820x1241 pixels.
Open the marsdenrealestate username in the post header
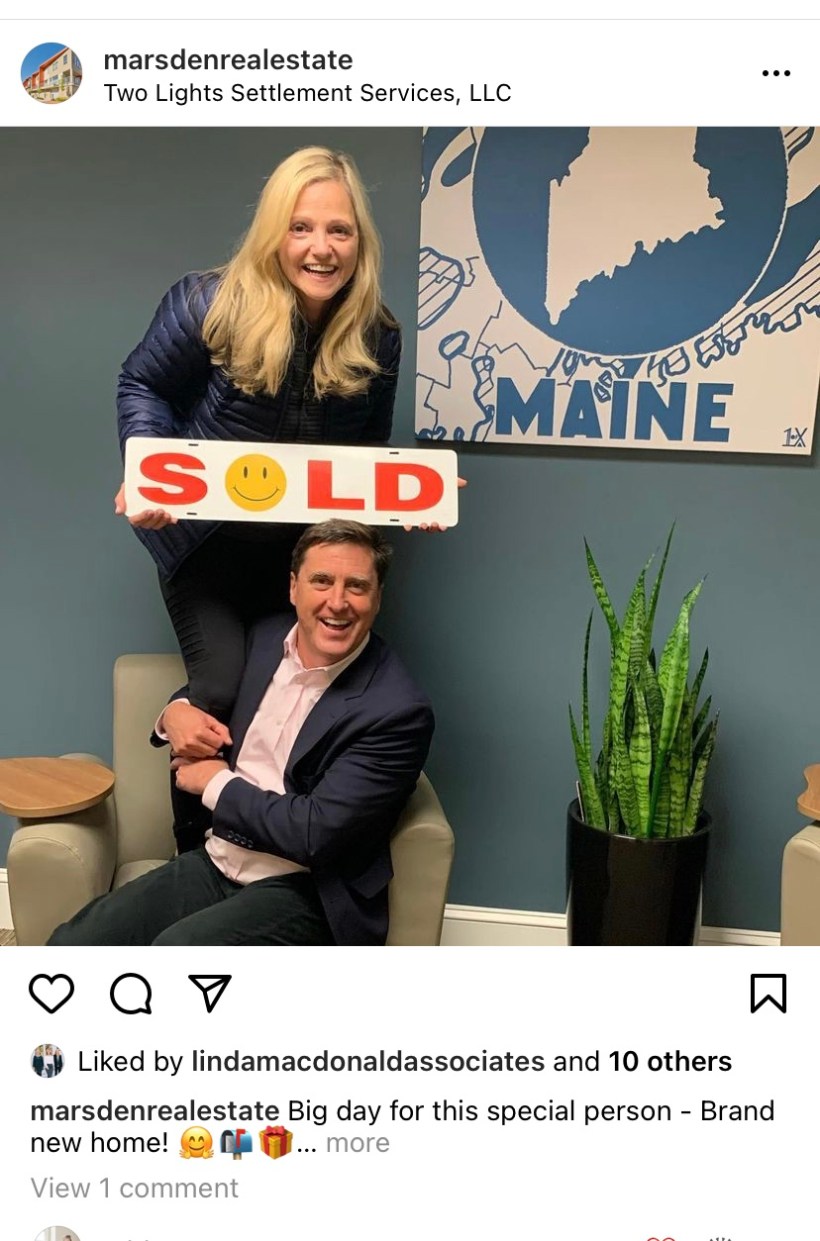click(228, 60)
